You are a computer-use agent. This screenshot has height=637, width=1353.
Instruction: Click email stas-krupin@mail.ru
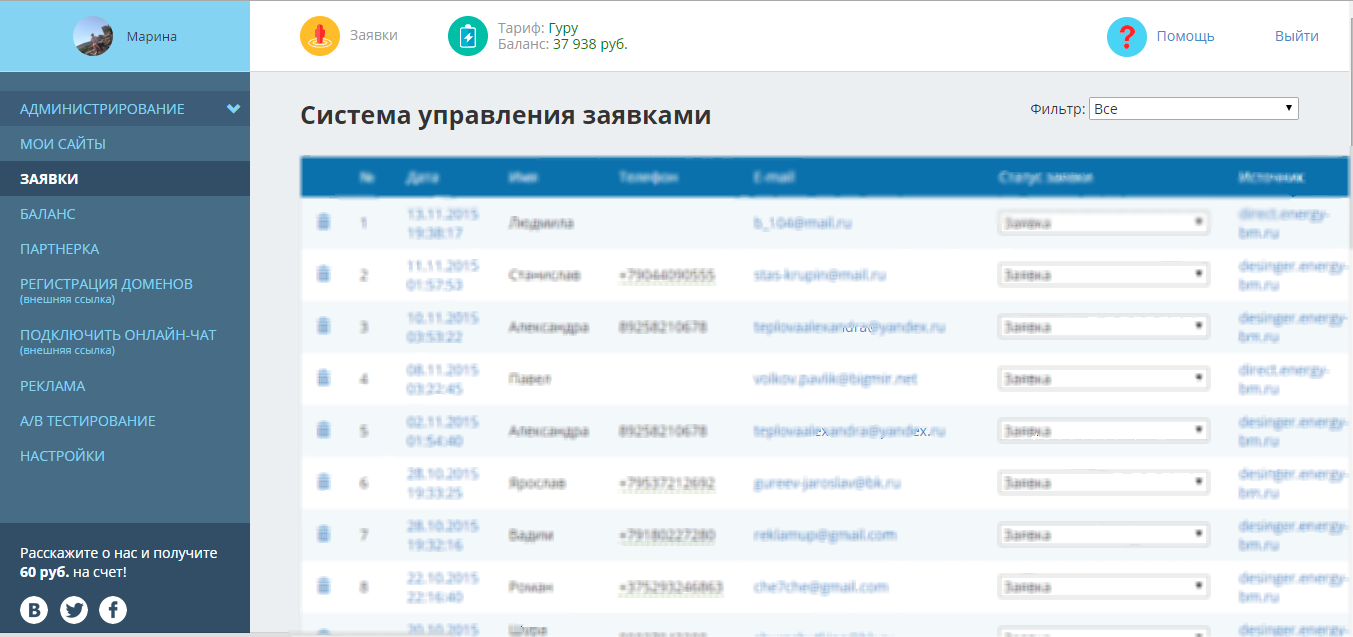point(820,275)
